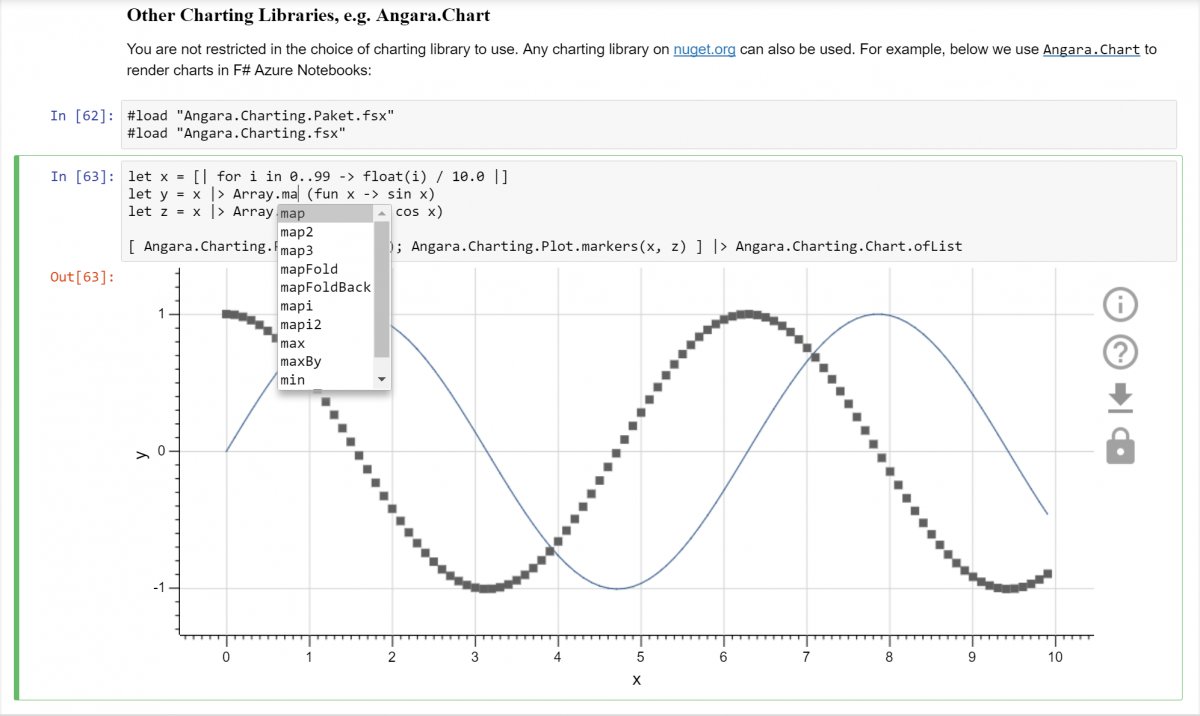This screenshot has width=1200, height=716.
Task: Download the chart with the arrow icon
Action: [1120, 397]
